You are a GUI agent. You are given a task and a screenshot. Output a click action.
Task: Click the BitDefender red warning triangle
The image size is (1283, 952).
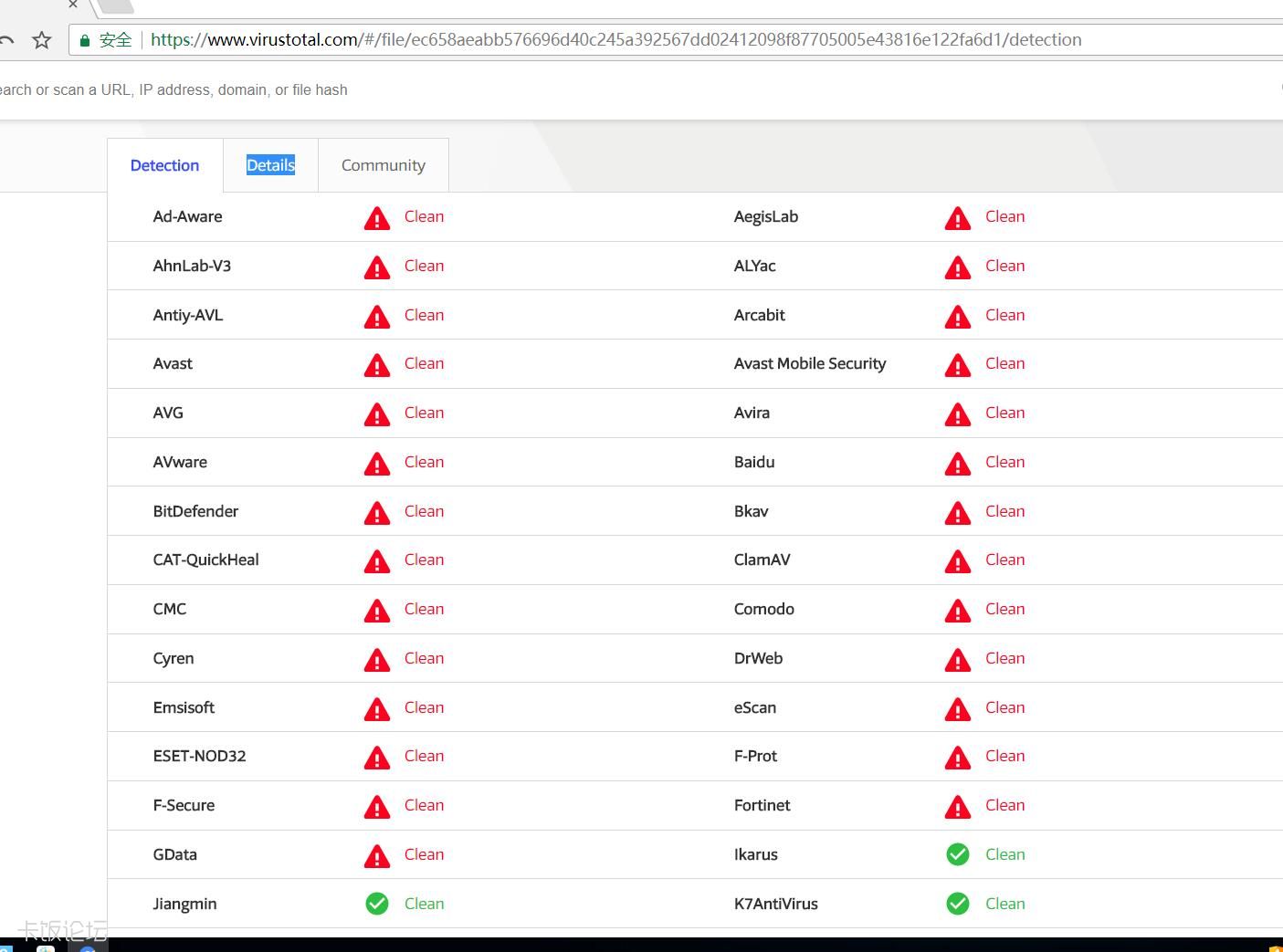pos(377,513)
